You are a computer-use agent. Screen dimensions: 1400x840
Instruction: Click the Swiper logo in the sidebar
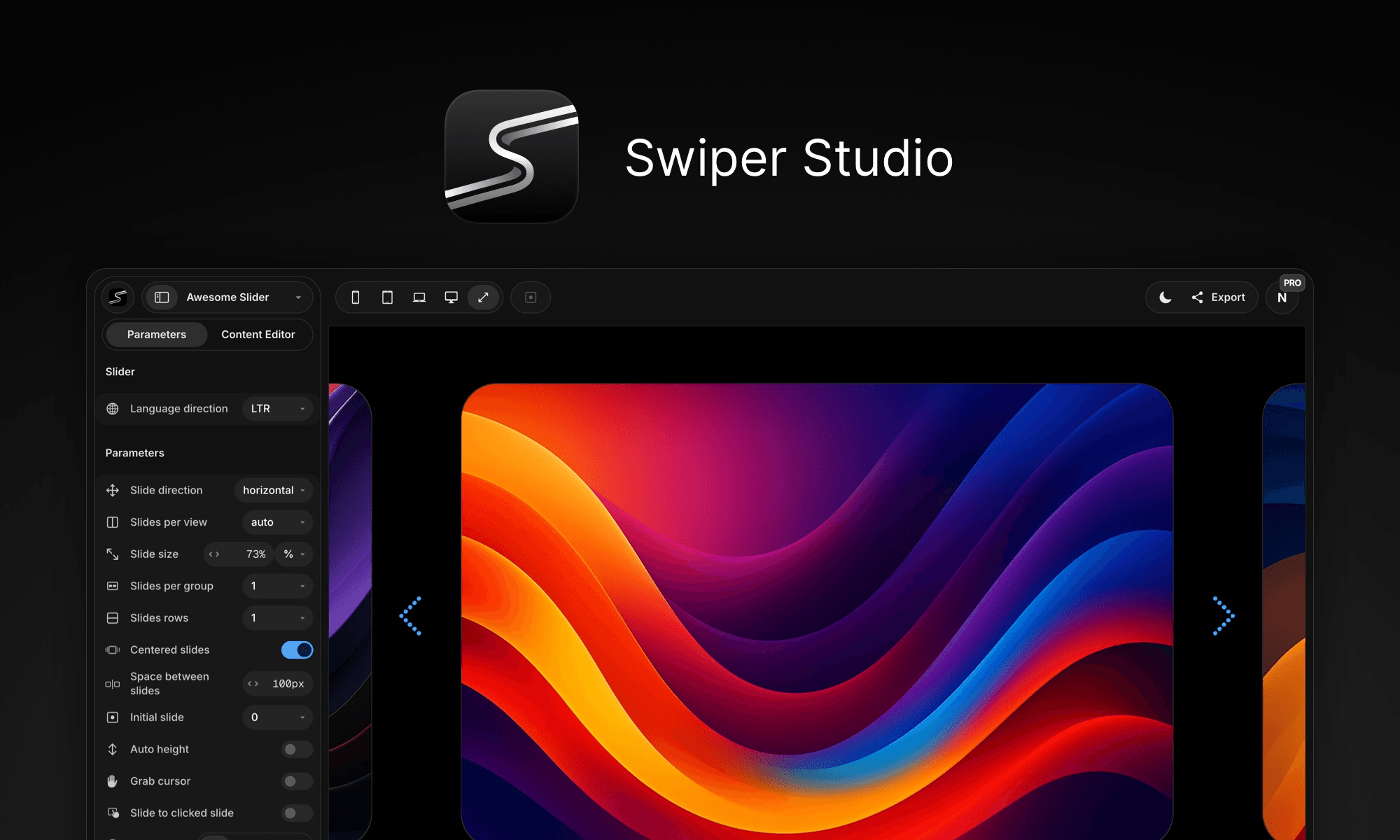[x=117, y=297]
